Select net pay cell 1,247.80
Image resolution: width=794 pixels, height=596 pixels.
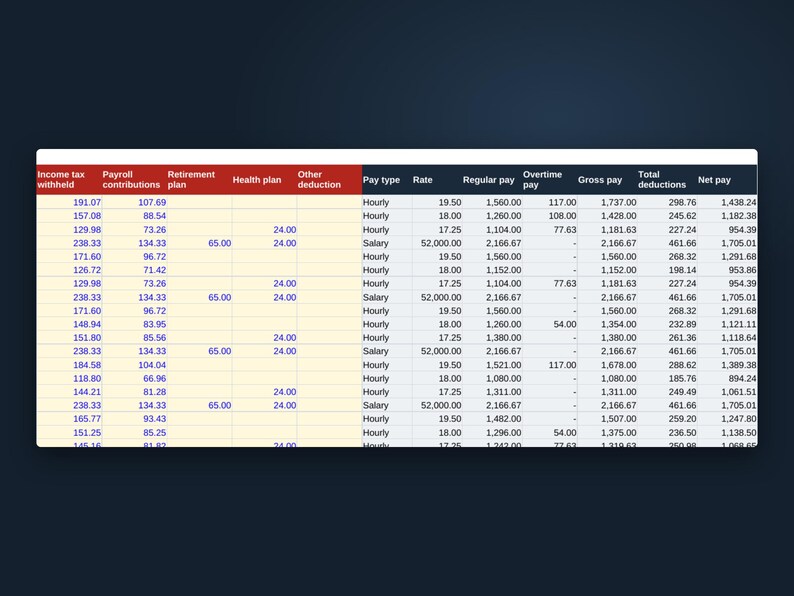click(x=727, y=419)
